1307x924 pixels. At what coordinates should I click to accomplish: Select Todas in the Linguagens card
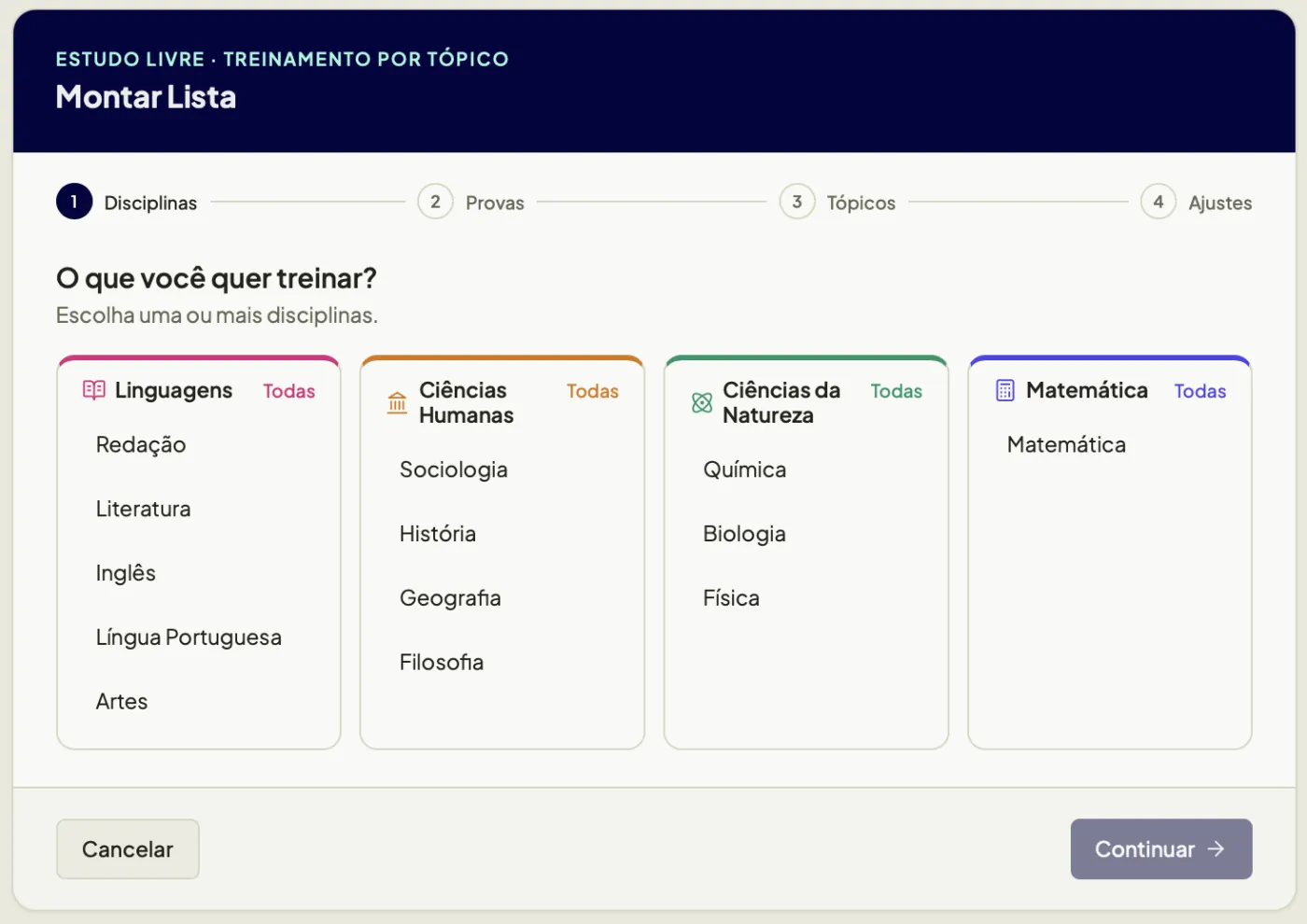click(288, 391)
